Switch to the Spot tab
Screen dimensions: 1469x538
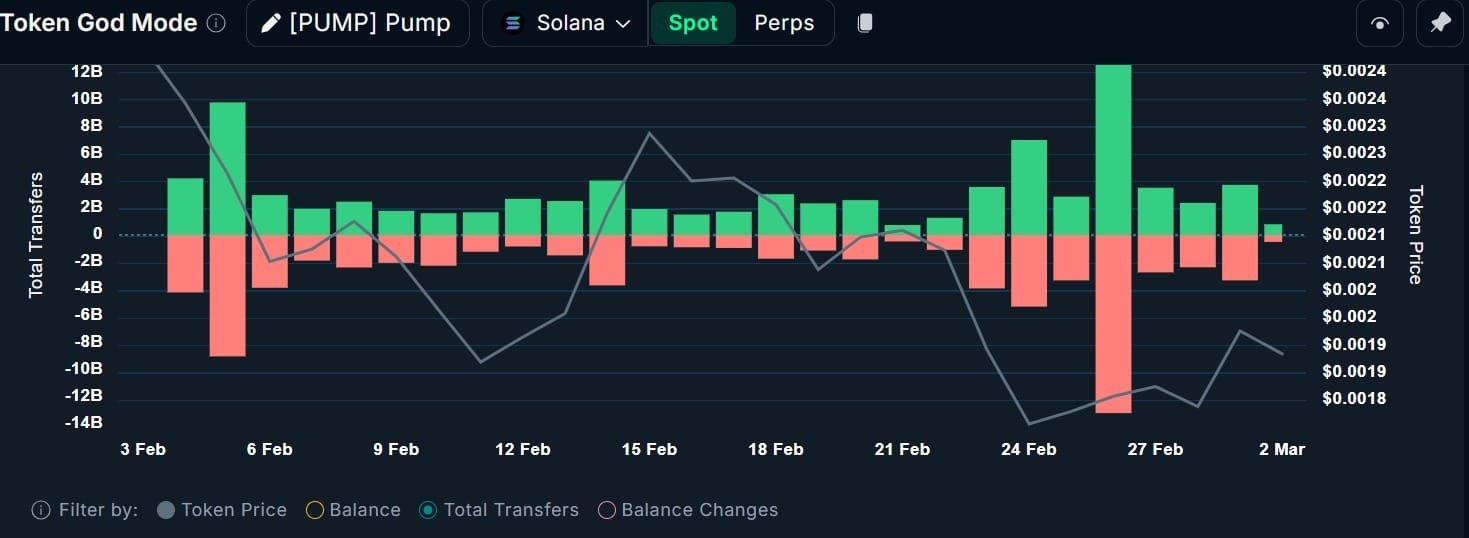tap(693, 23)
